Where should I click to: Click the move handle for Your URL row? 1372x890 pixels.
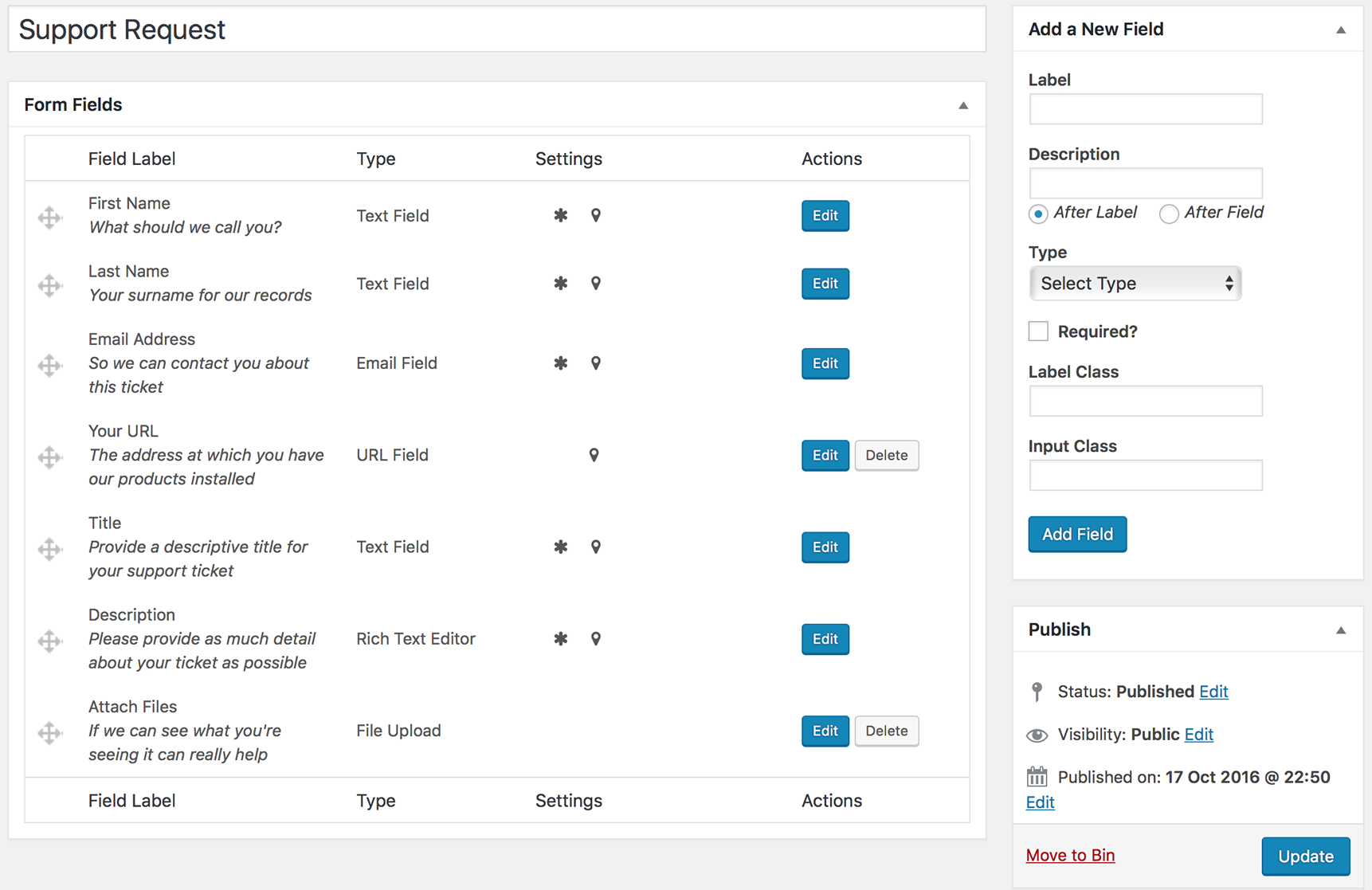point(49,457)
